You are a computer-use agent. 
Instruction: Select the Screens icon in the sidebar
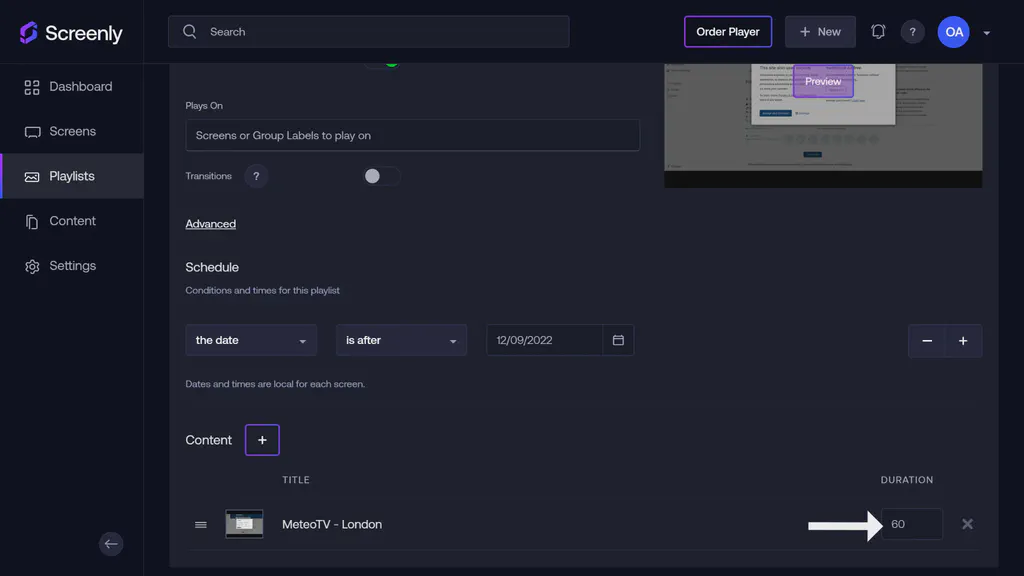[29, 131]
